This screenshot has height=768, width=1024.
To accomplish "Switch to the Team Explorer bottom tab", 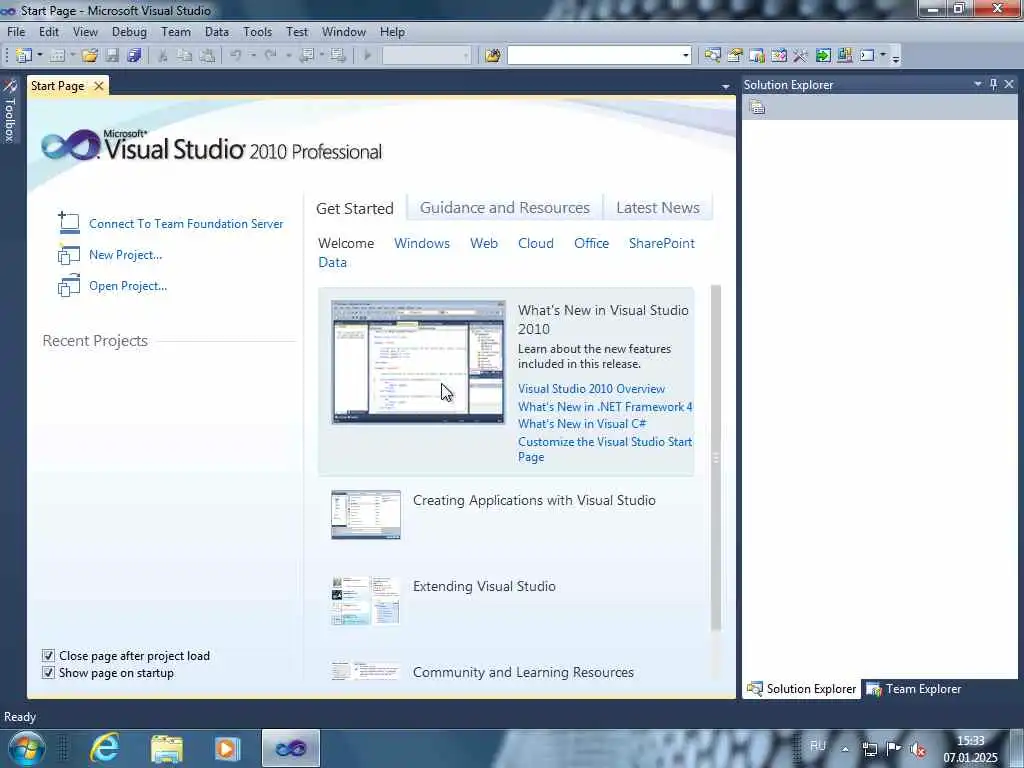I will (x=914, y=689).
